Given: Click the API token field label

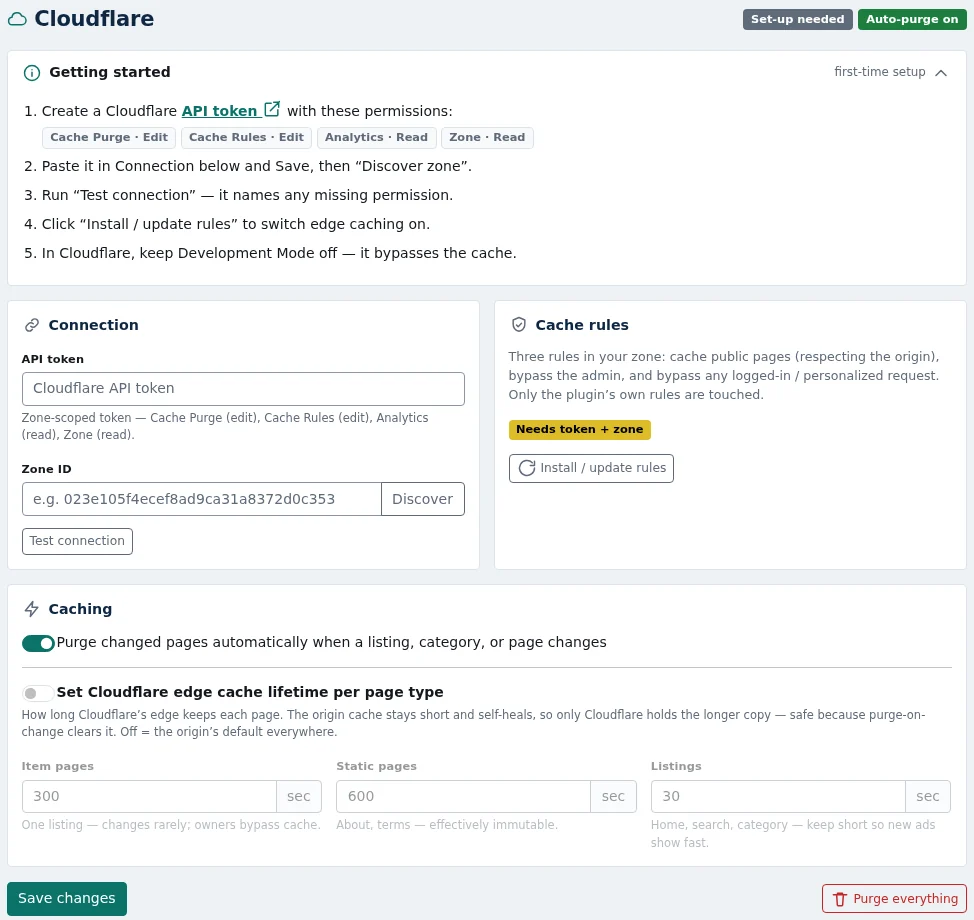Looking at the screenshot, I should [53, 359].
